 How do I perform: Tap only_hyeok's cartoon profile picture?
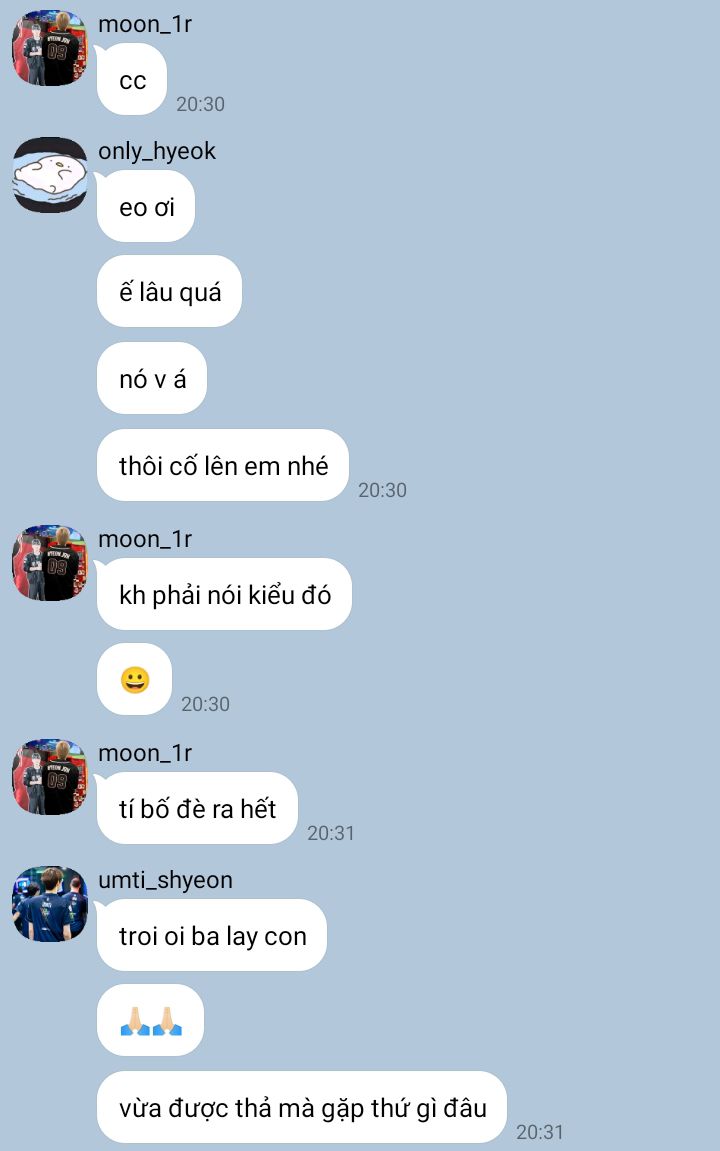(50, 175)
